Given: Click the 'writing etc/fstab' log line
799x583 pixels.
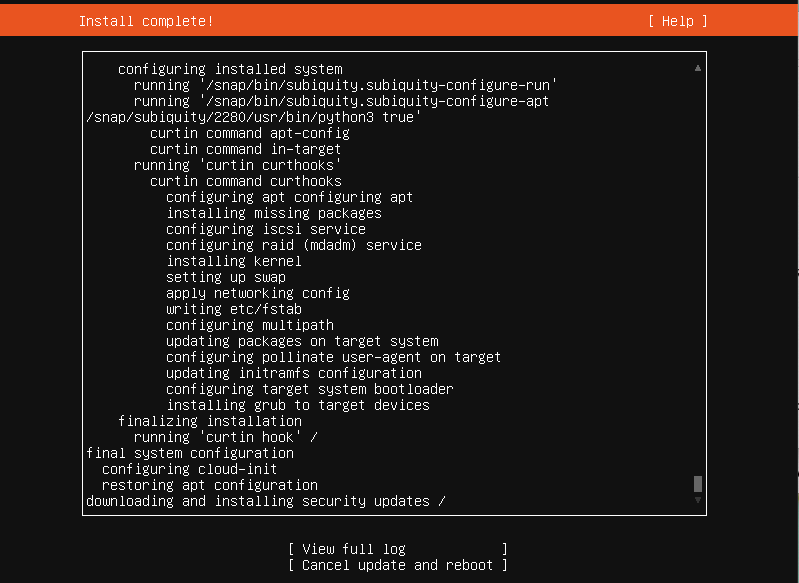Looking at the screenshot, I should click(234, 309).
